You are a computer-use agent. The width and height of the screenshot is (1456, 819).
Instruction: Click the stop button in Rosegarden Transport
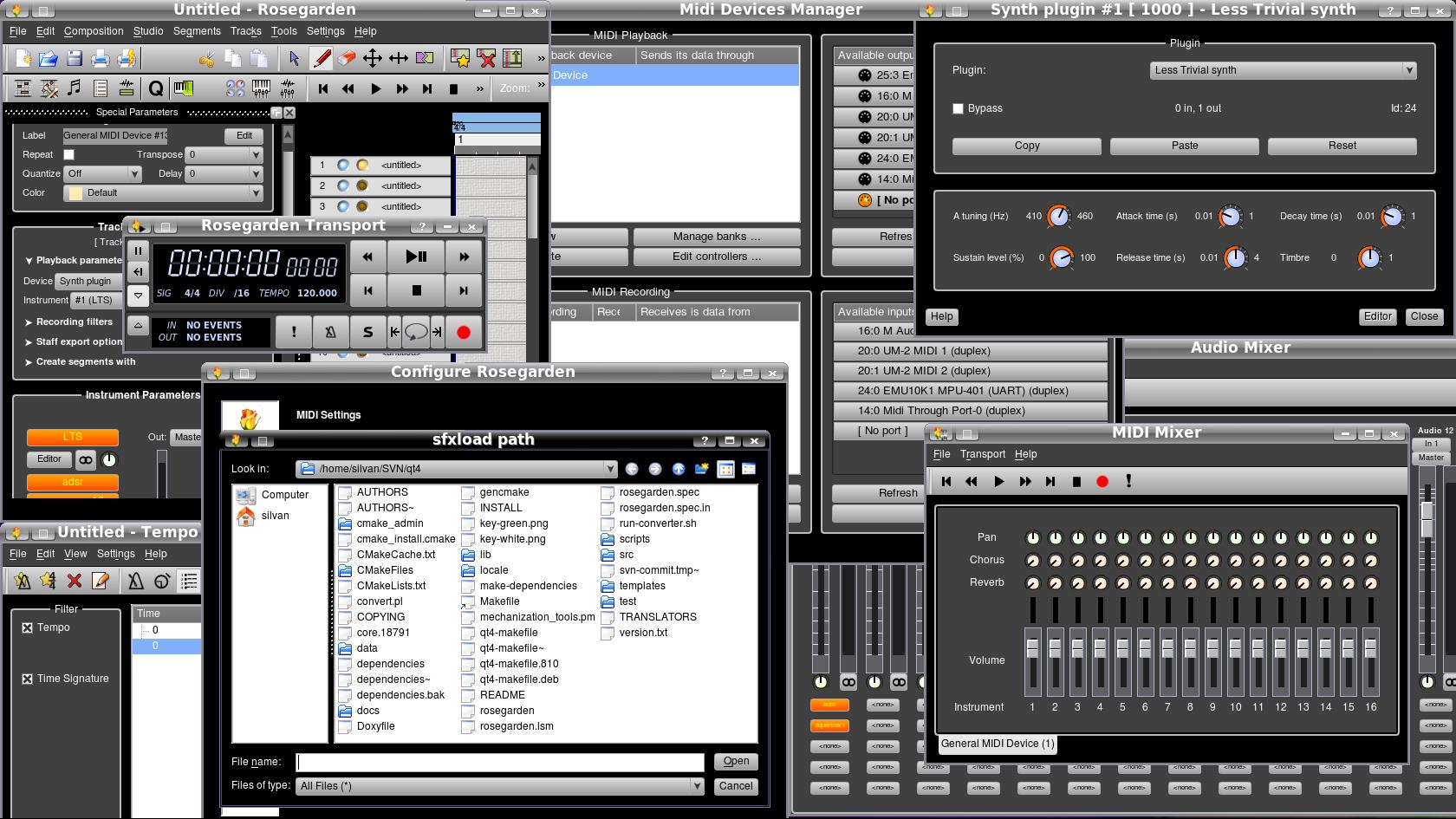(x=416, y=290)
